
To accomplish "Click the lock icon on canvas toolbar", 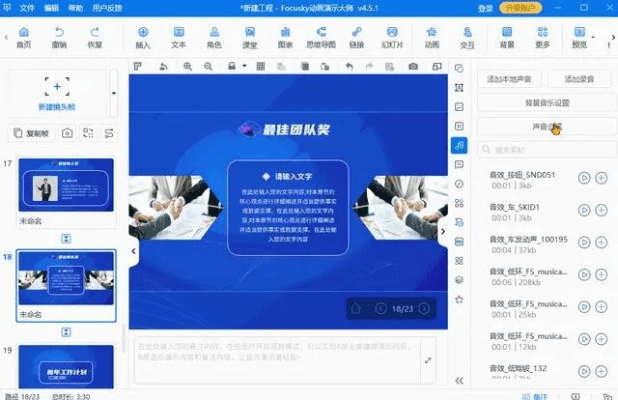I will click(x=232, y=66).
